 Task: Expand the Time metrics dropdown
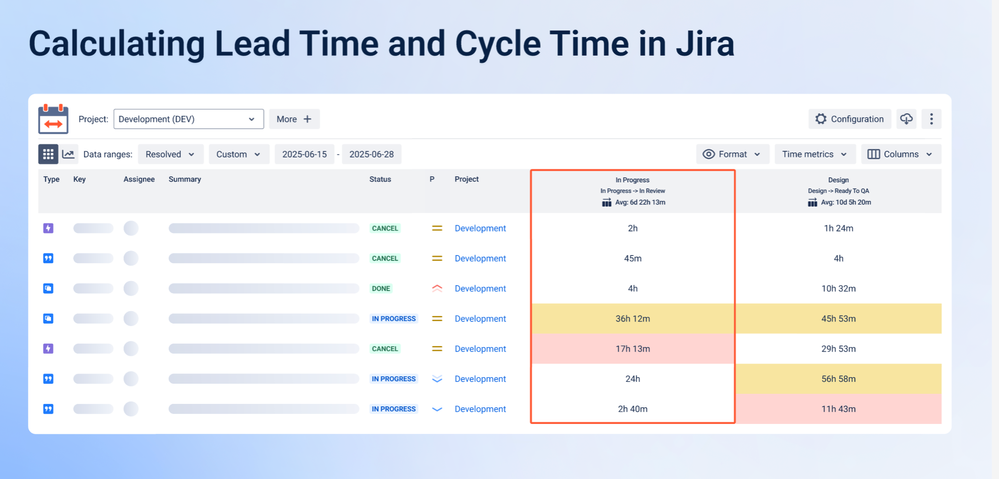[x=815, y=154]
